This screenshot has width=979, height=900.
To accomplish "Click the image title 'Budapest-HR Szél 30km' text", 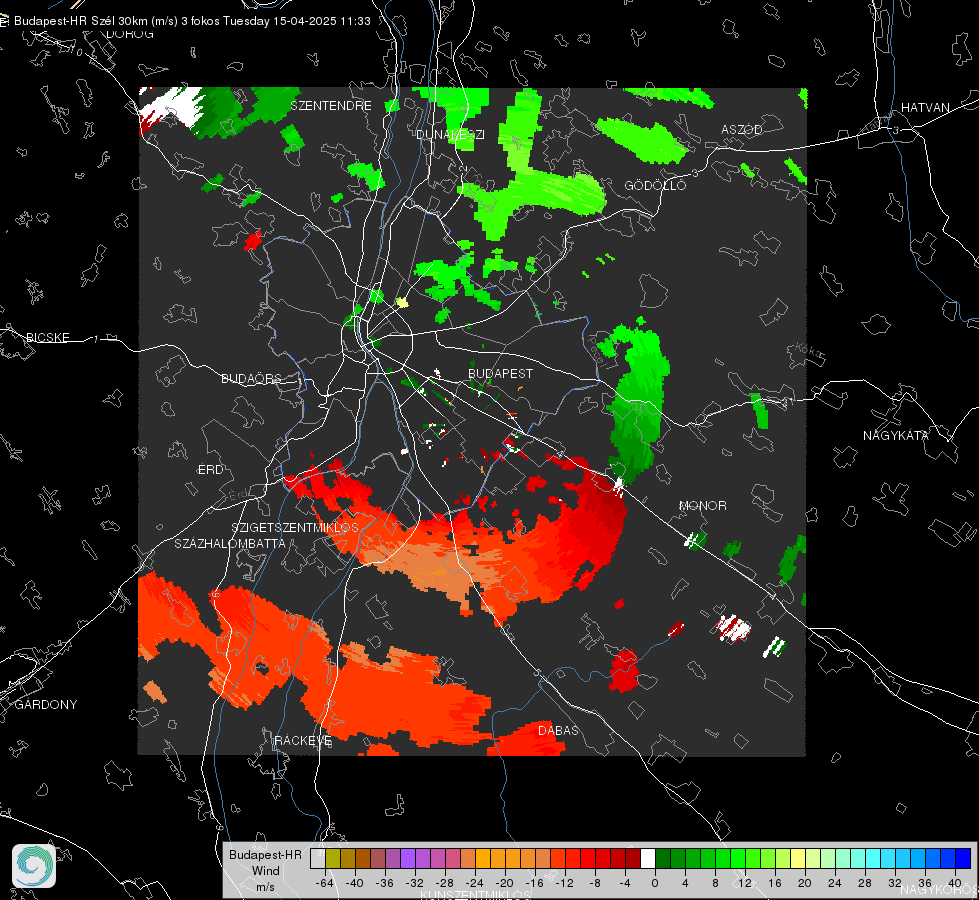I will [80, 21].
